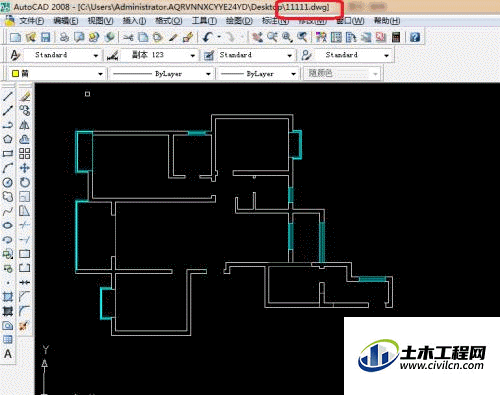Select the Trim tool

tap(24, 225)
